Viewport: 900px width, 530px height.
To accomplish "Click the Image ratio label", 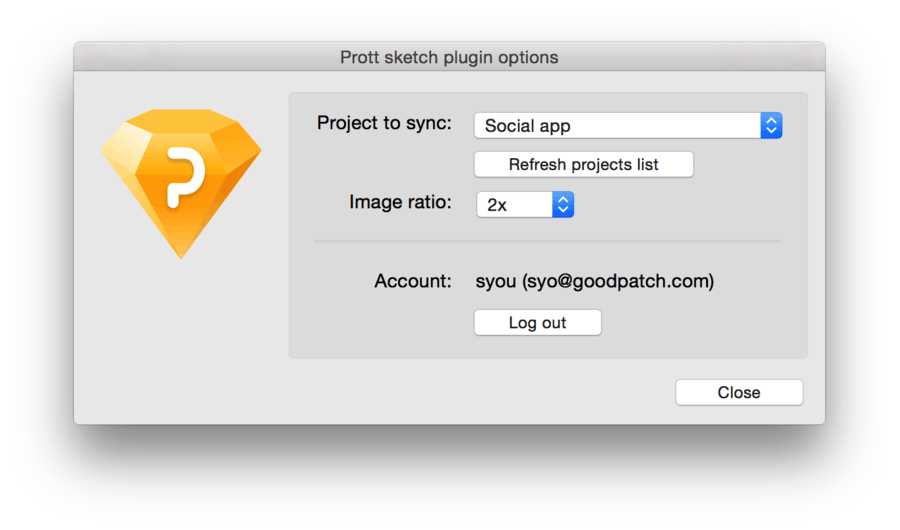I will pyautogui.click(x=400, y=202).
